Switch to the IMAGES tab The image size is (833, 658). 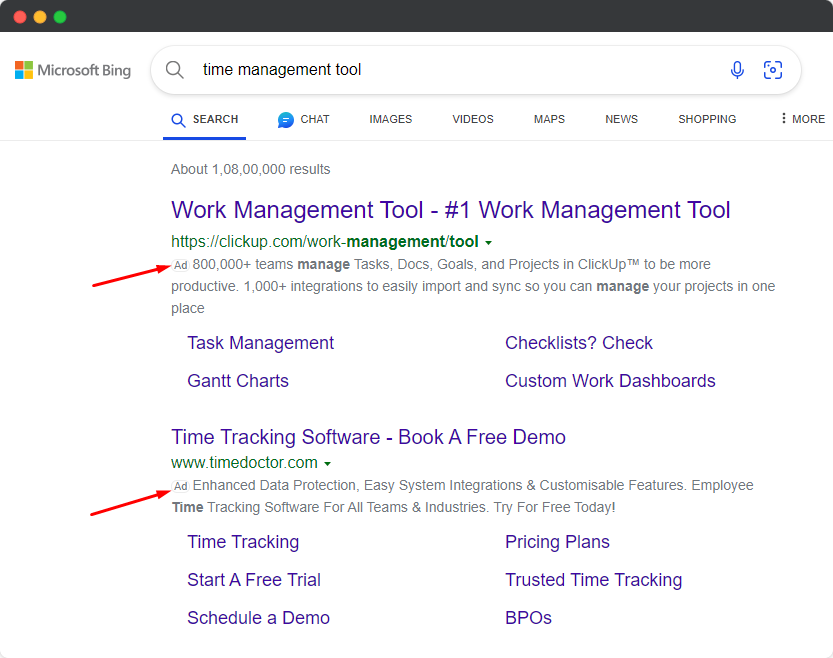pyautogui.click(x=390, y=119)
